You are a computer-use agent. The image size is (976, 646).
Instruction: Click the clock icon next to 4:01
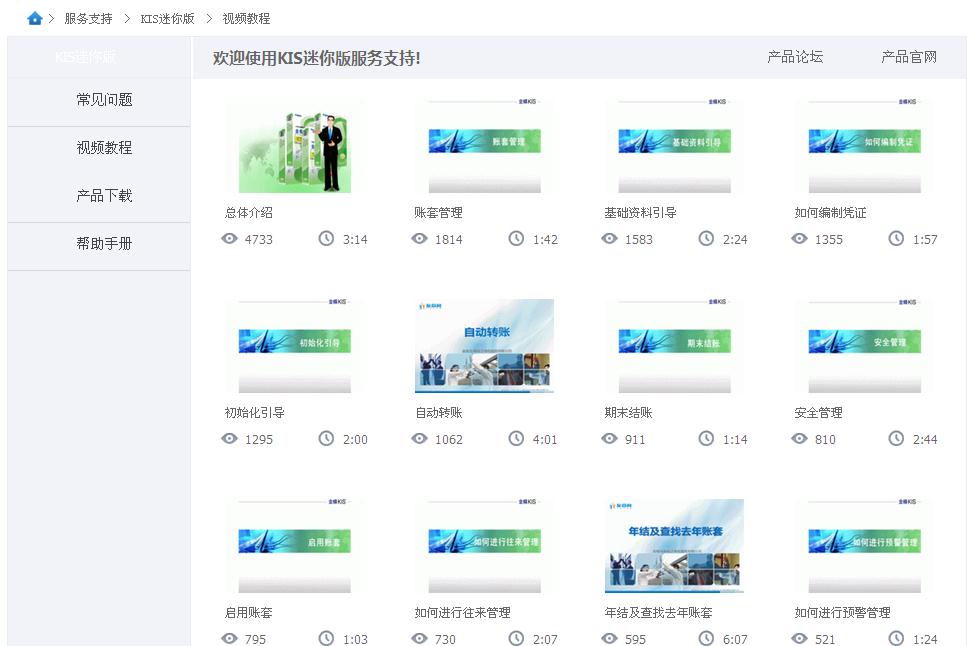pyautogui.click(x=516, y=438)
